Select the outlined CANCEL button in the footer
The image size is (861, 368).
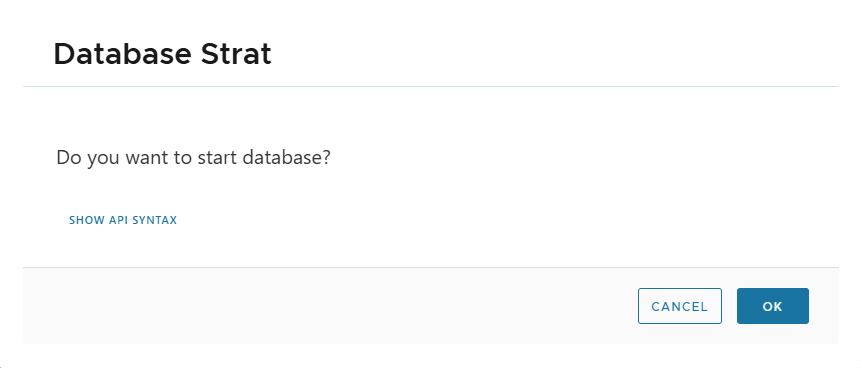pos(680,306)
